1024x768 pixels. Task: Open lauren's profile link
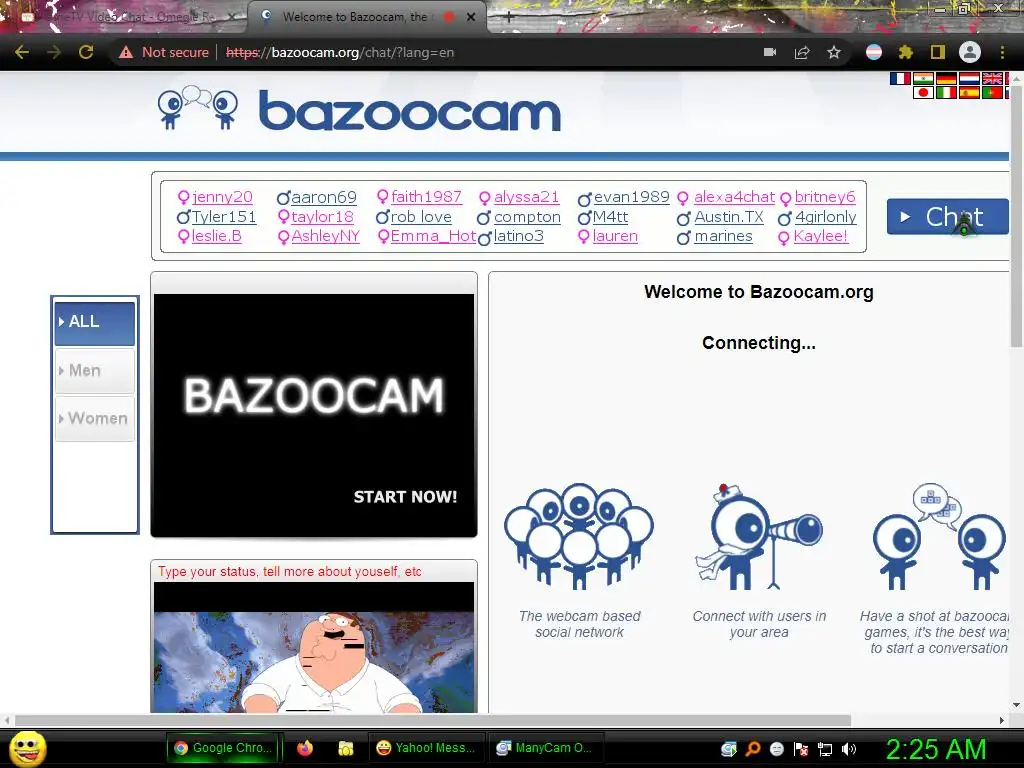[x=615, y=236]
